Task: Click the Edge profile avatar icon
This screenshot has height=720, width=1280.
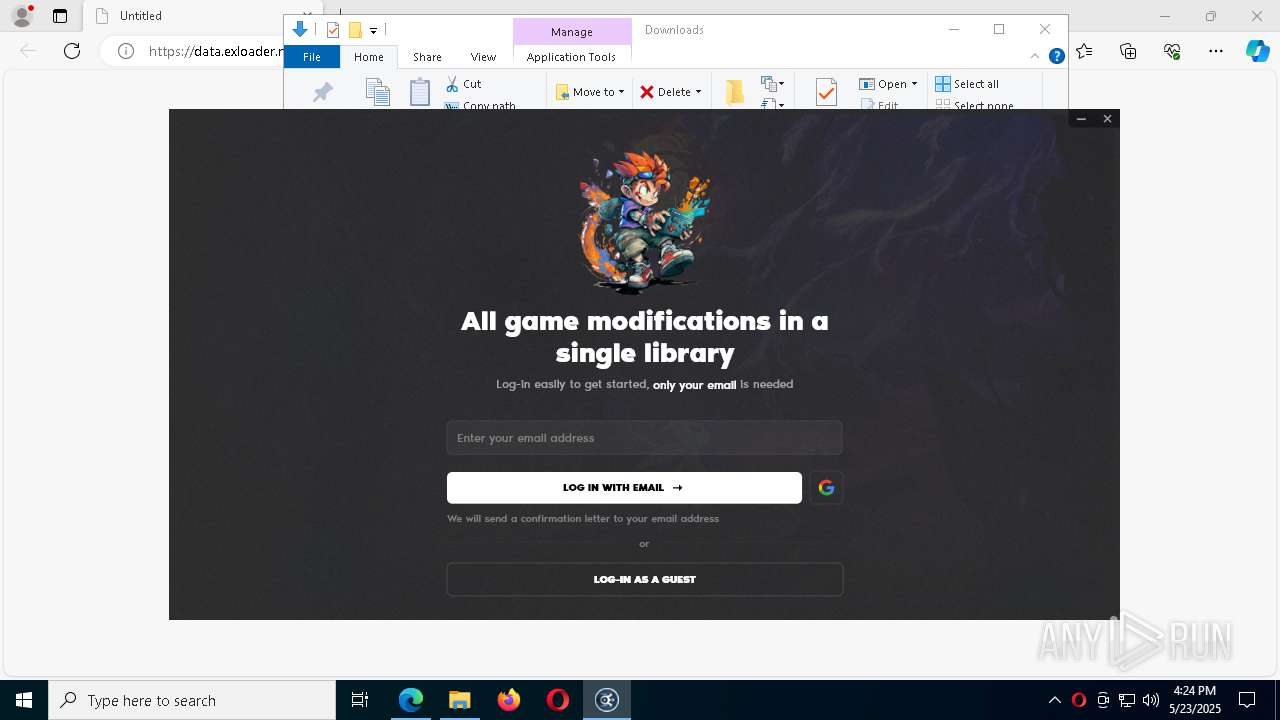Action: click(22, 16)
